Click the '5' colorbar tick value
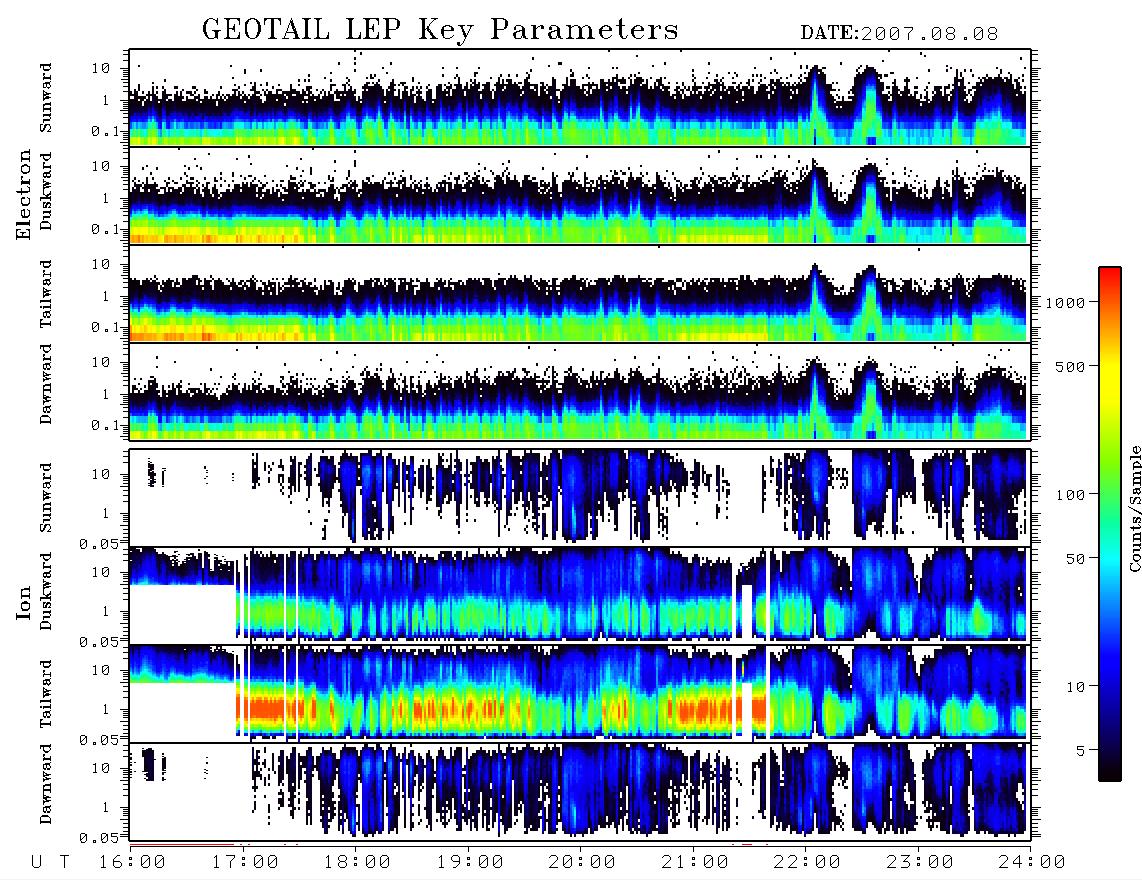 point(1081,751)
